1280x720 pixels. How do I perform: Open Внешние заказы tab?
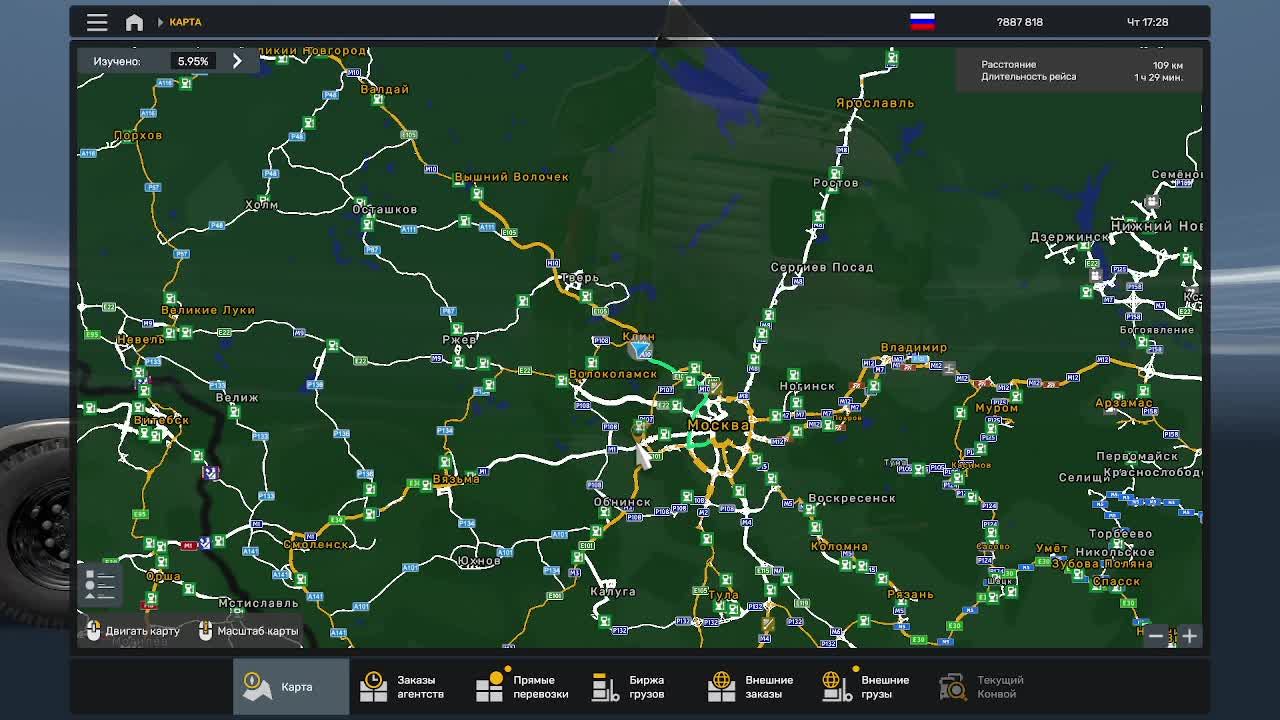(x=757, y=687)
